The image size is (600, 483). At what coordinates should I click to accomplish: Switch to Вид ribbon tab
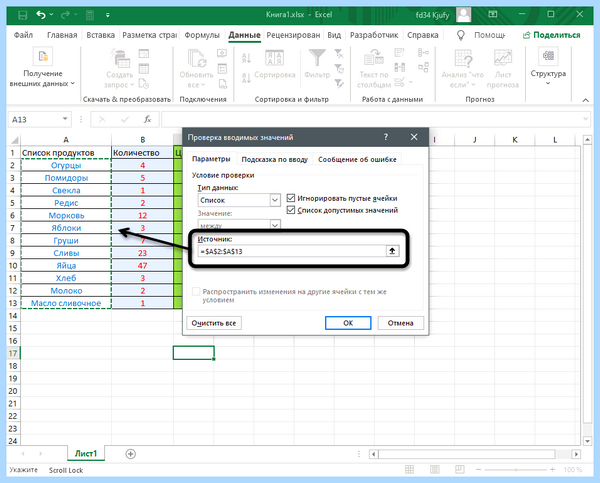coord(334,35)
